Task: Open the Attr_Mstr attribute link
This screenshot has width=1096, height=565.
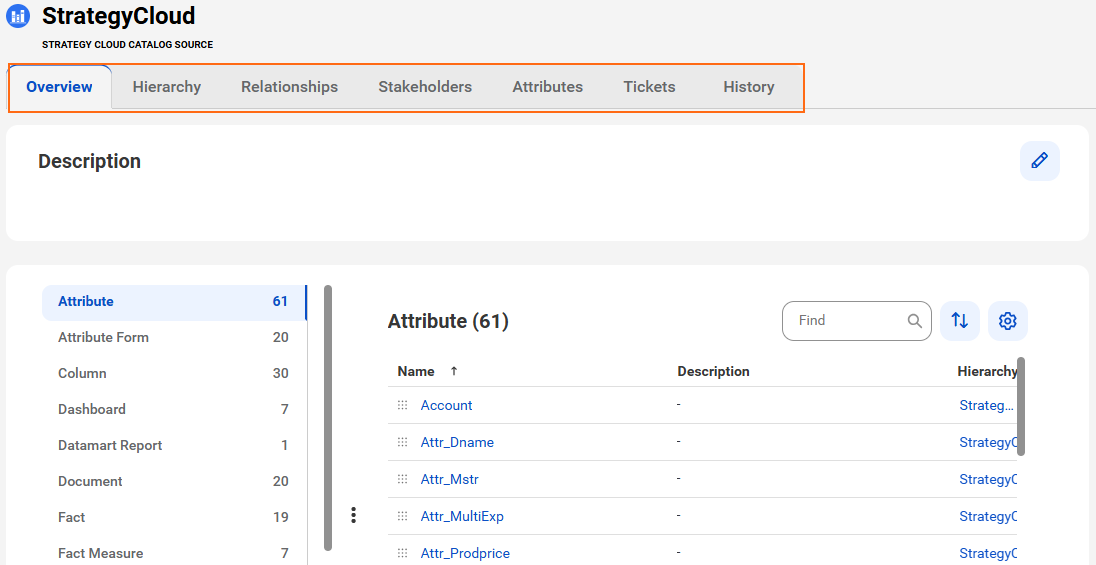Action: (x=449, y=480)
